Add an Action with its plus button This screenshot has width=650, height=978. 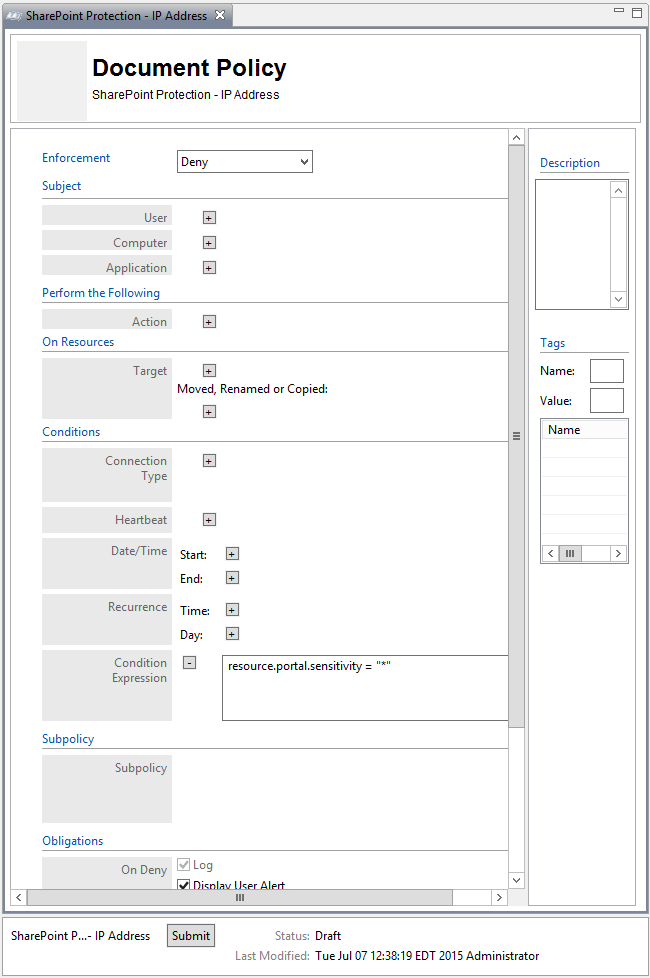coord(210,322)
